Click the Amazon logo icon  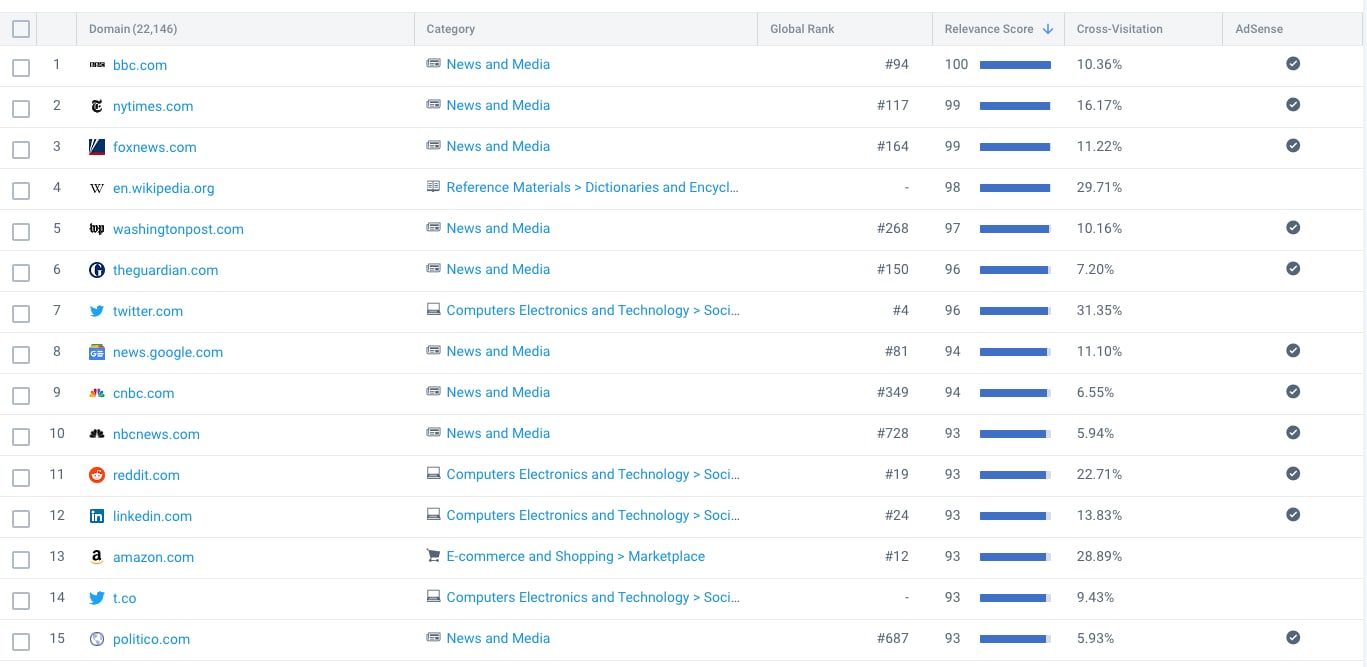coord(97,557)
